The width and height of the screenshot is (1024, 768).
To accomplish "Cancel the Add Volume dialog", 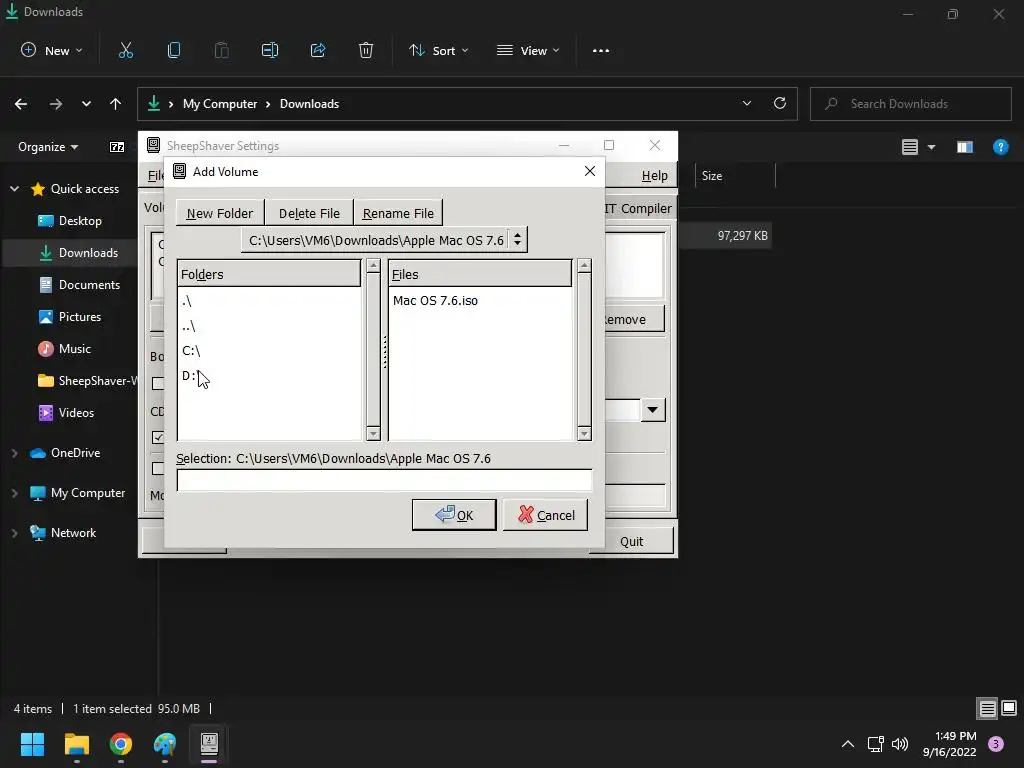I will tap(545, 515).
